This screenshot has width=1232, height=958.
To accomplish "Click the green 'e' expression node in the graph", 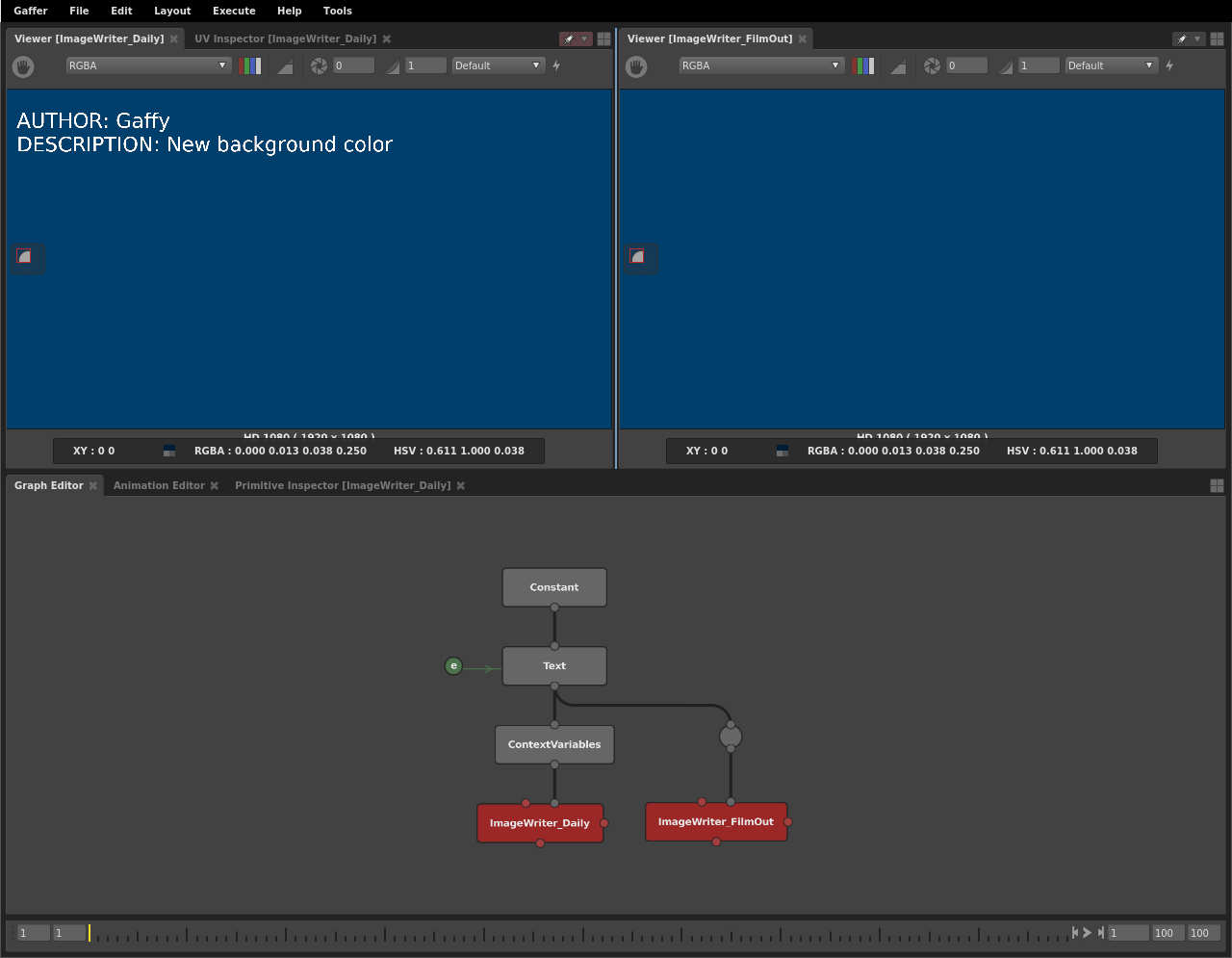I will pos(453,666).
